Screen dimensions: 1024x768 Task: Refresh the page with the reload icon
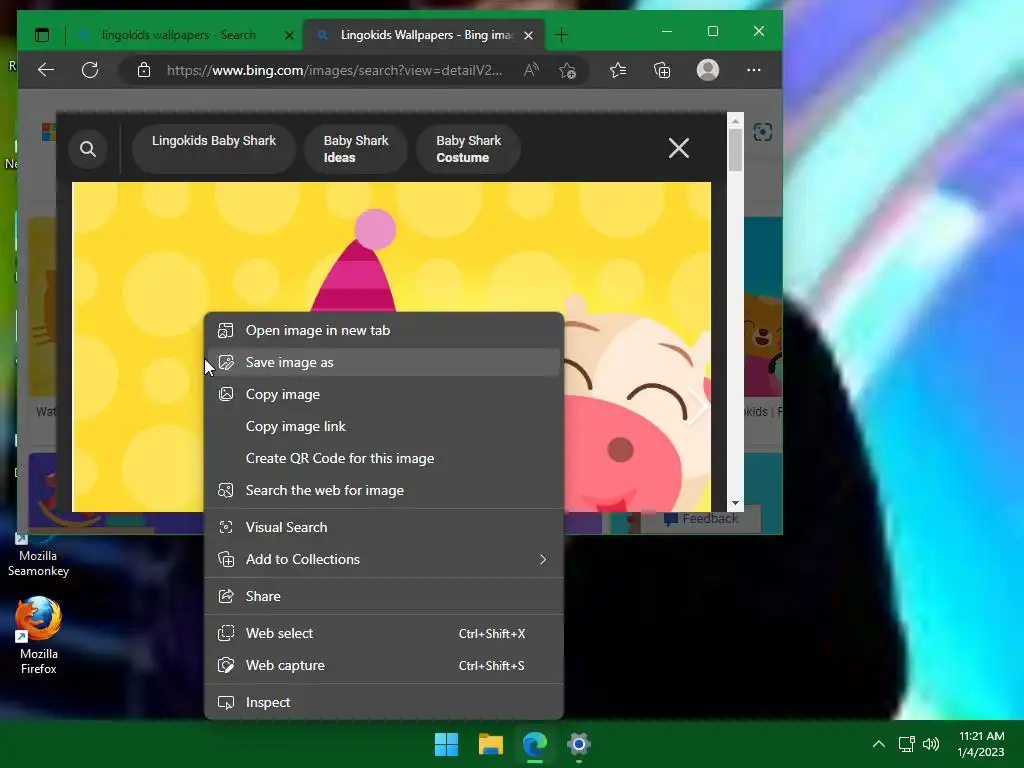tap(90, 70)
